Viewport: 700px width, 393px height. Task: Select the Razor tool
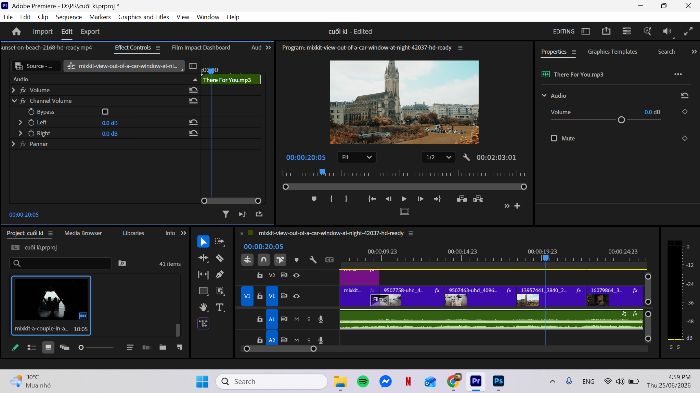220,258
